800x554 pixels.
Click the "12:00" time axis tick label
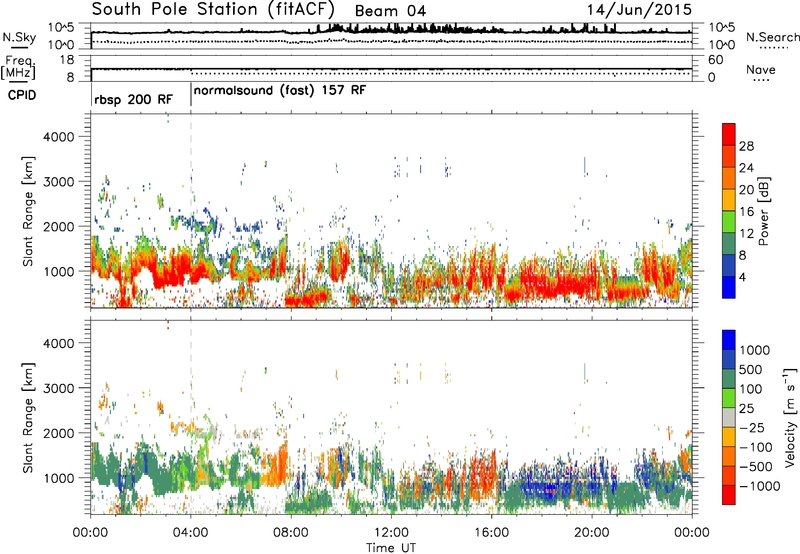(391, 533)
